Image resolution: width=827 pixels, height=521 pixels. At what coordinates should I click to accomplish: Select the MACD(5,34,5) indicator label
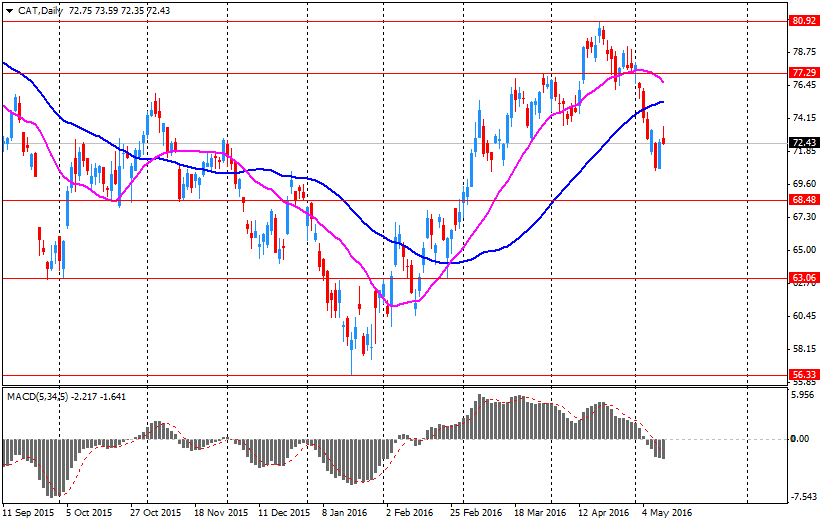click(x=37, y=397)
